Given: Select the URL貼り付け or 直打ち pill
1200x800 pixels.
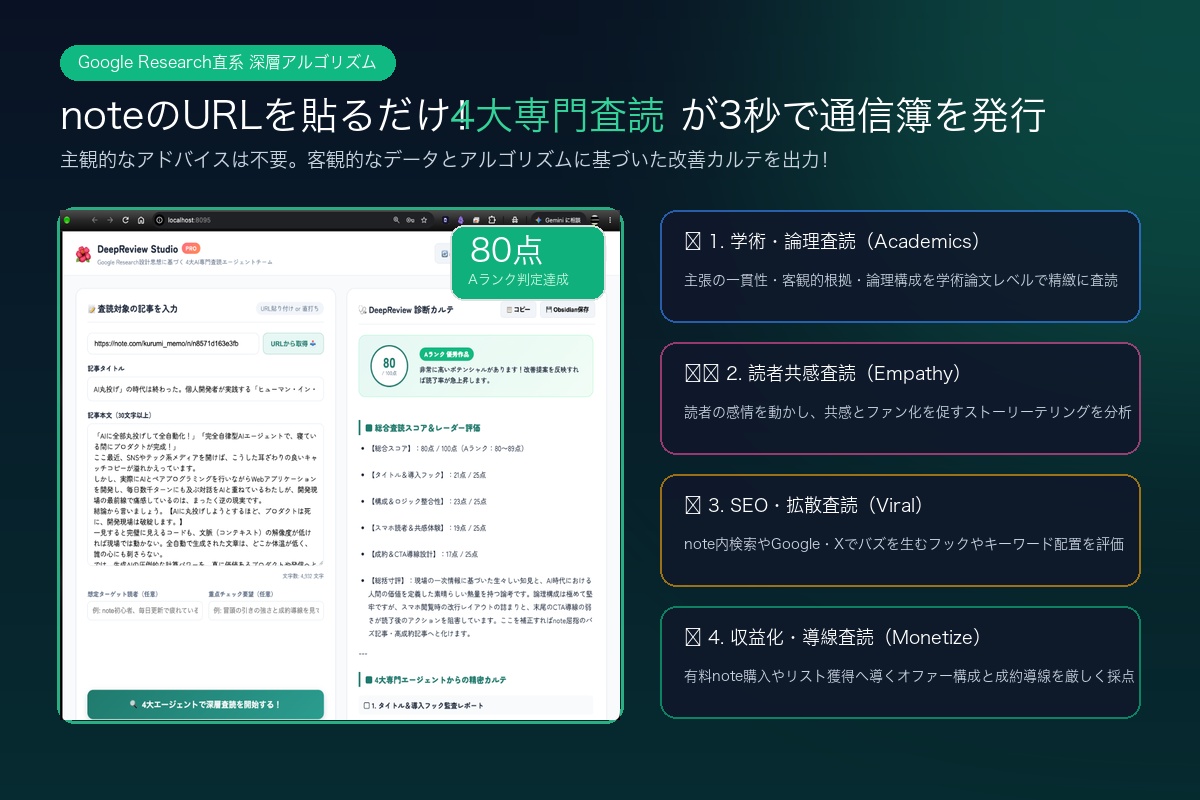Looking at the screenshot, I should click(290, 309).
